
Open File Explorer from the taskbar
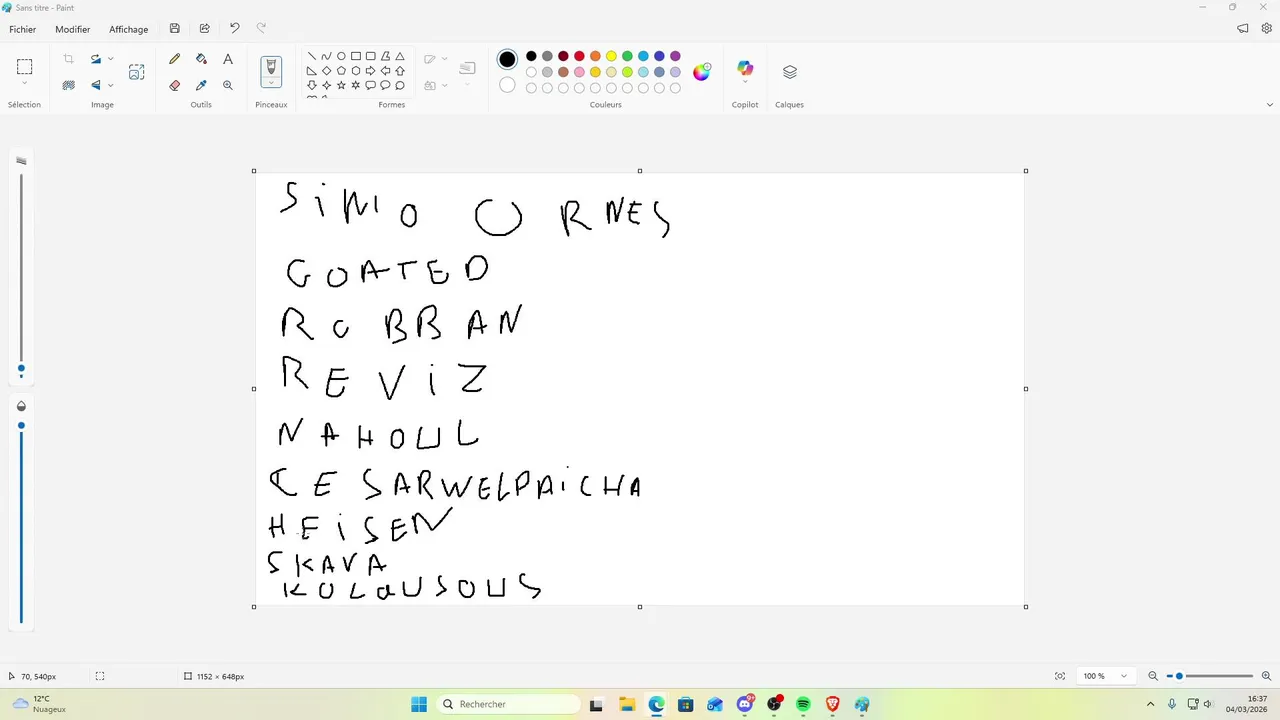point(626,704)
